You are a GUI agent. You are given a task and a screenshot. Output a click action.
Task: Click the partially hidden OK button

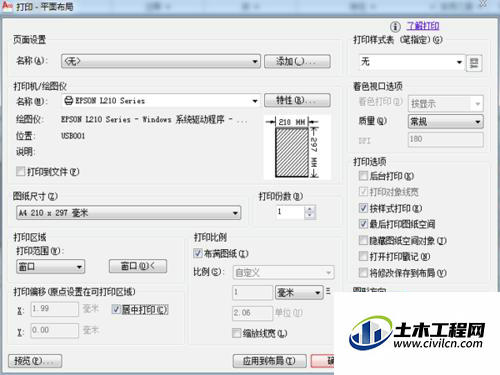323,361
